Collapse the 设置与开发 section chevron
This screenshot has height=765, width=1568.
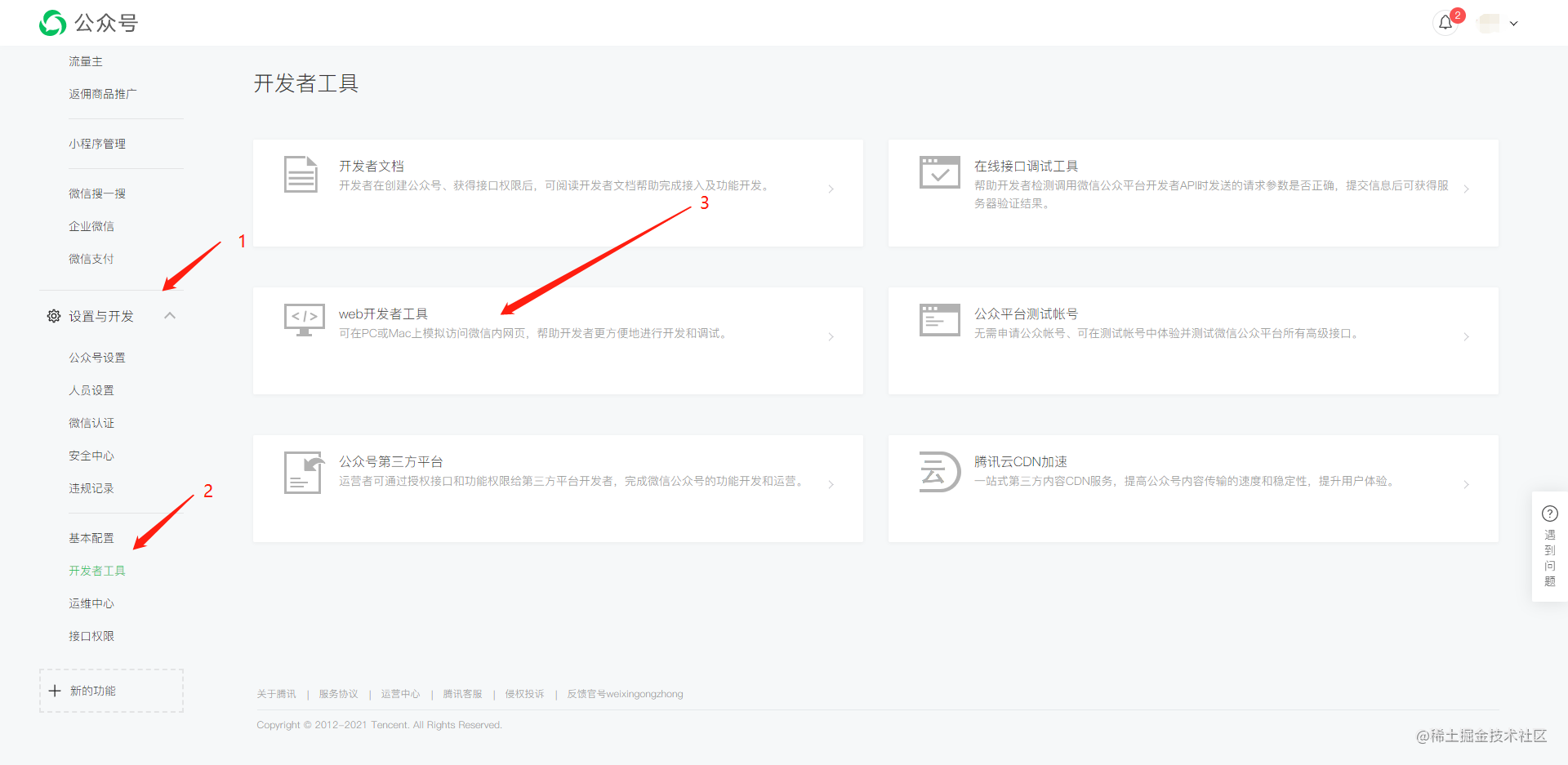[170, 316]
